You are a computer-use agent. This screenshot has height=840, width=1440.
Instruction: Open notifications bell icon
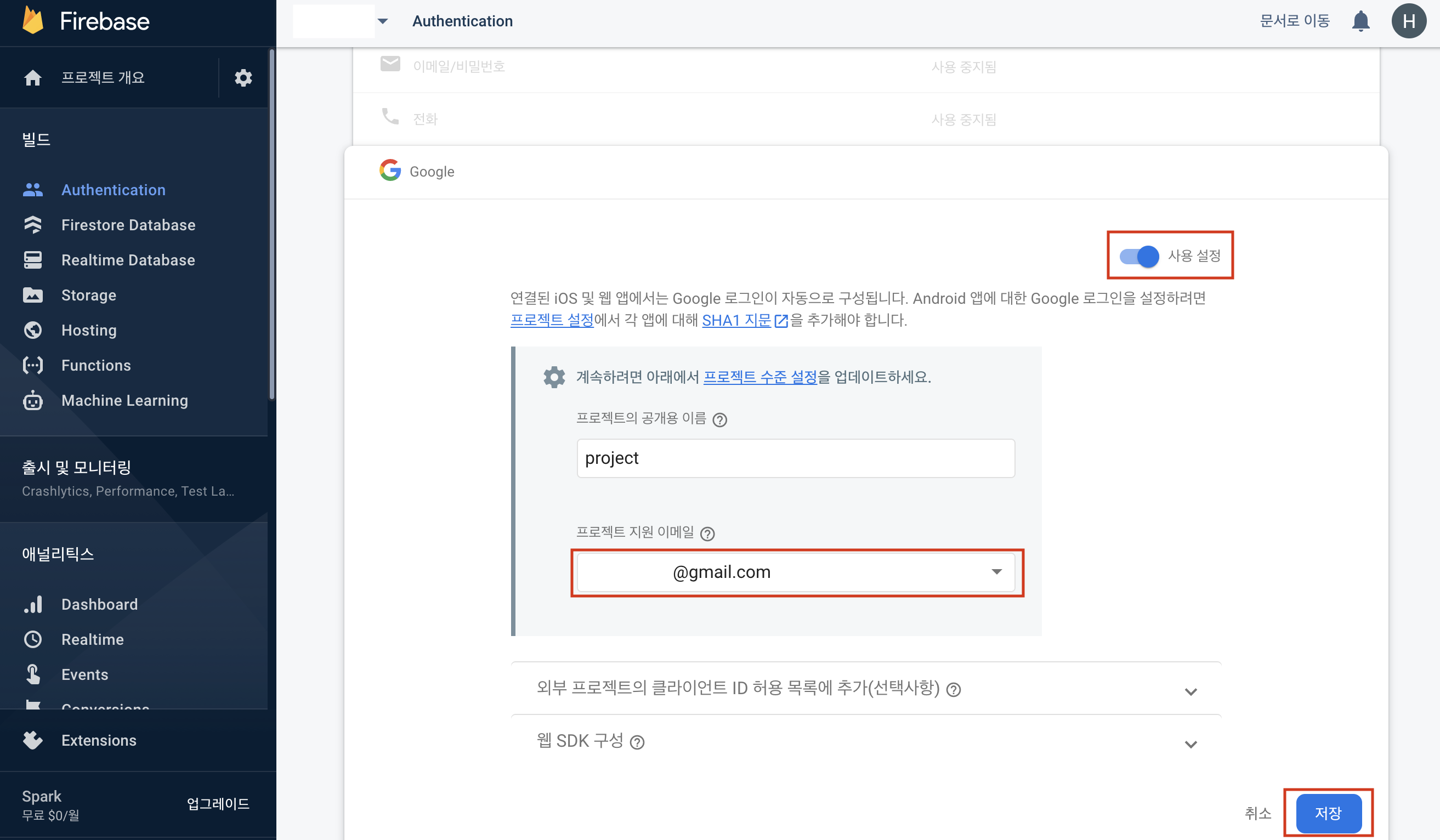click(x=1360, y=21)
